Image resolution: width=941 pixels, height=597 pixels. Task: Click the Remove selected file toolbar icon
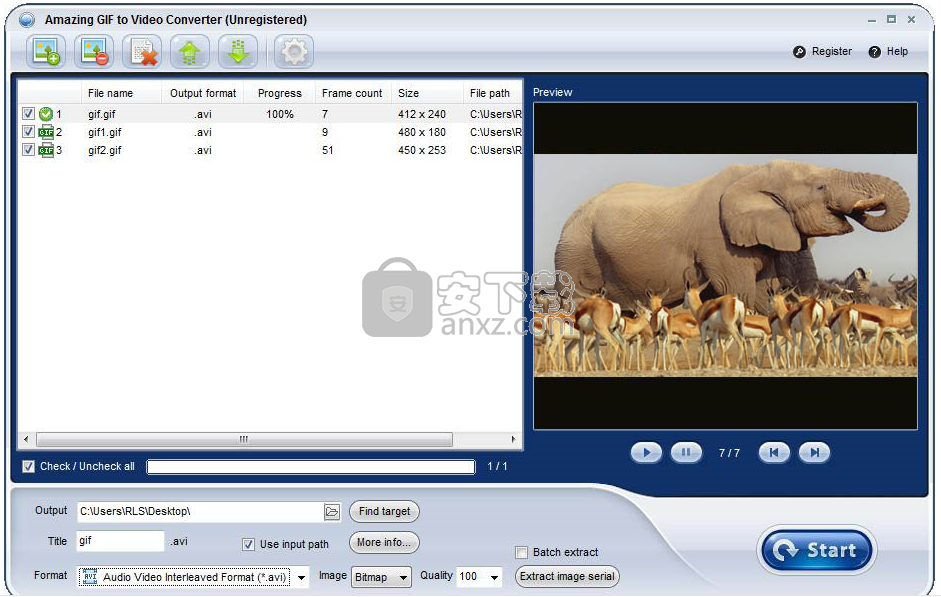pos(94,52)
